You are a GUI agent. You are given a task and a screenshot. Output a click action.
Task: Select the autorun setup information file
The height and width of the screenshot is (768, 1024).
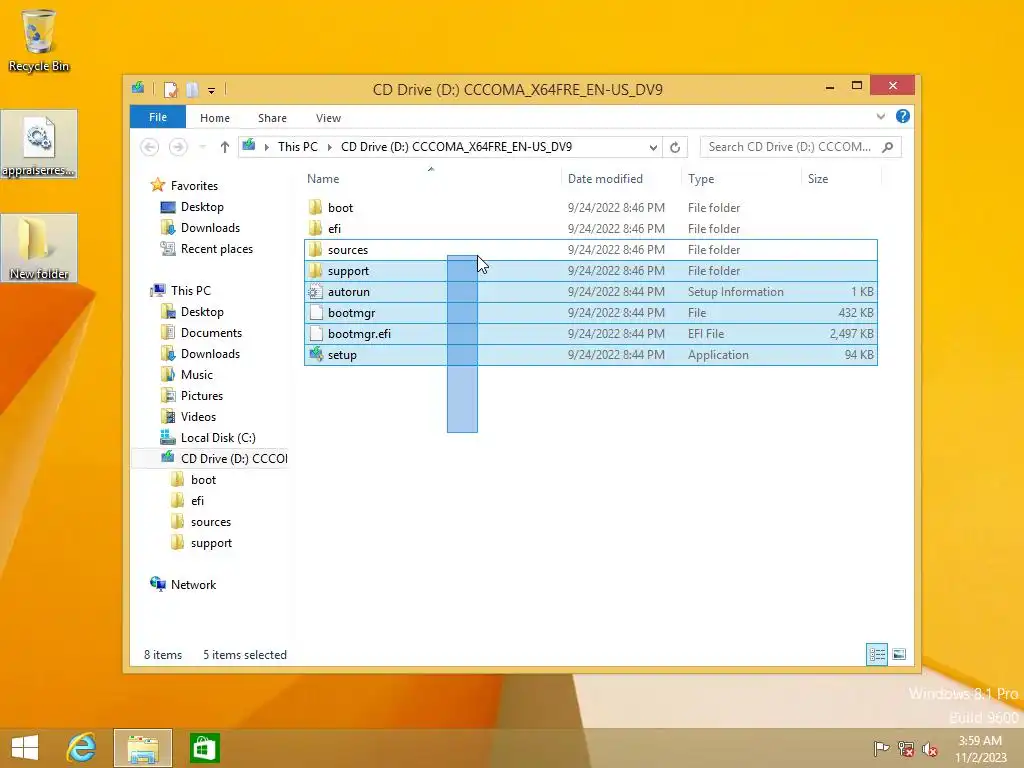click(590, 292)
